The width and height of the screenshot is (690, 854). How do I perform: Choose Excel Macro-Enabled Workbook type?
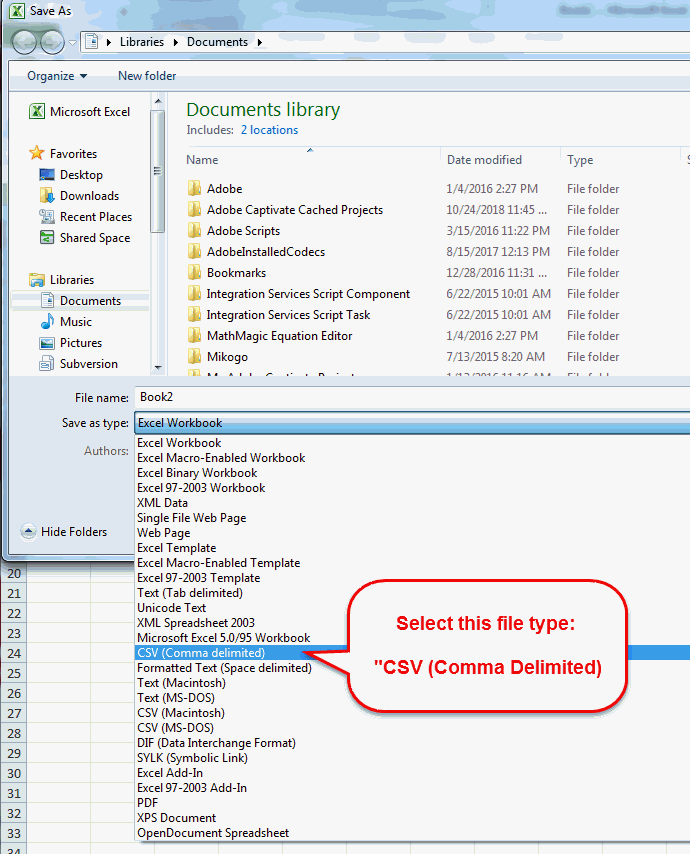tap(221, 458)
